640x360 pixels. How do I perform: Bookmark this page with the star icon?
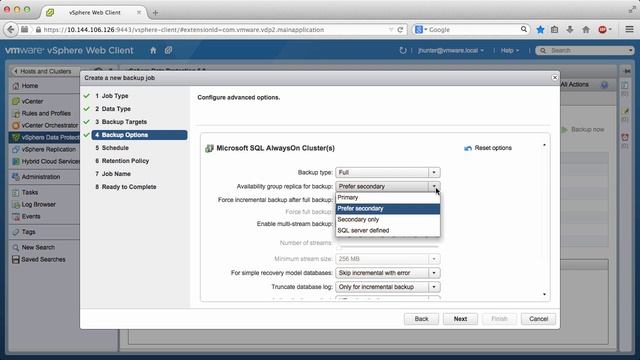[540, 29]
